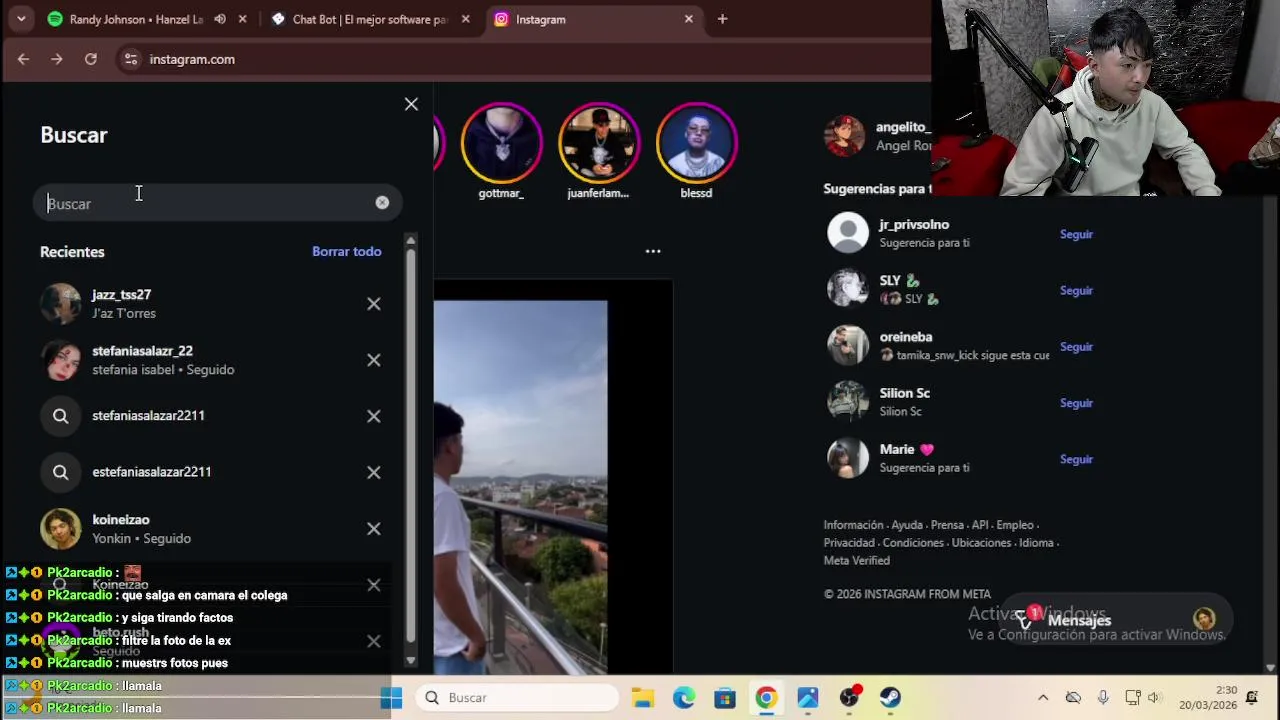Open oreineba profile
Screen dimensions: 1280x720
[x=905, y=337]
